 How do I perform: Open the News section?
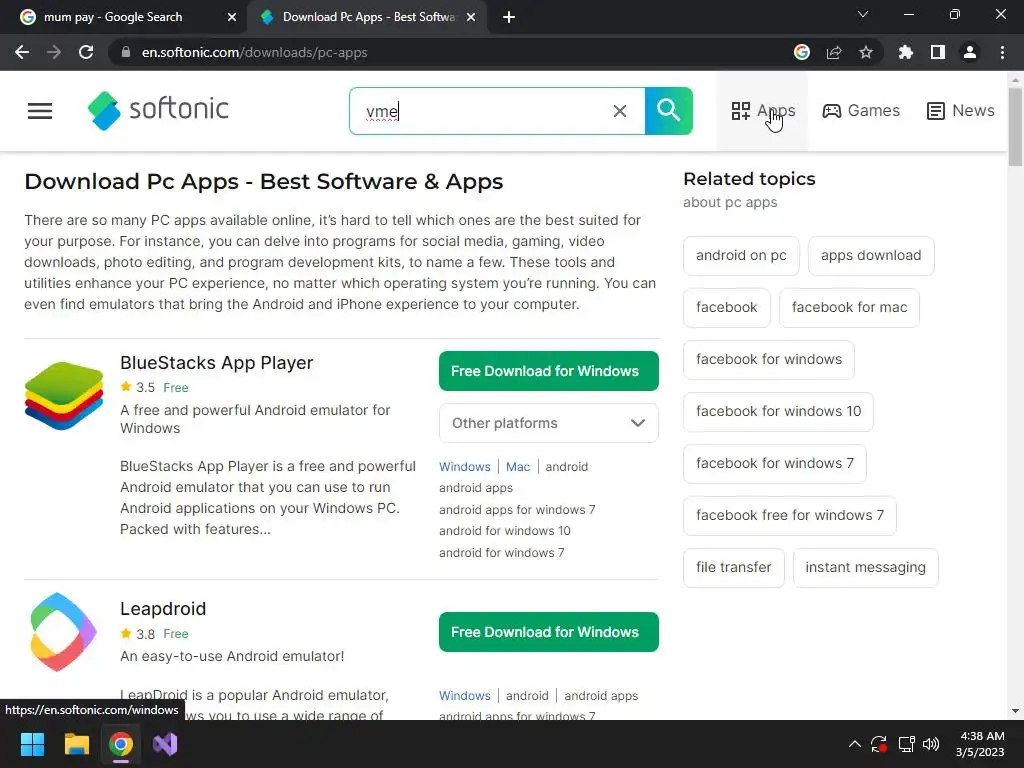click(961, 111)
